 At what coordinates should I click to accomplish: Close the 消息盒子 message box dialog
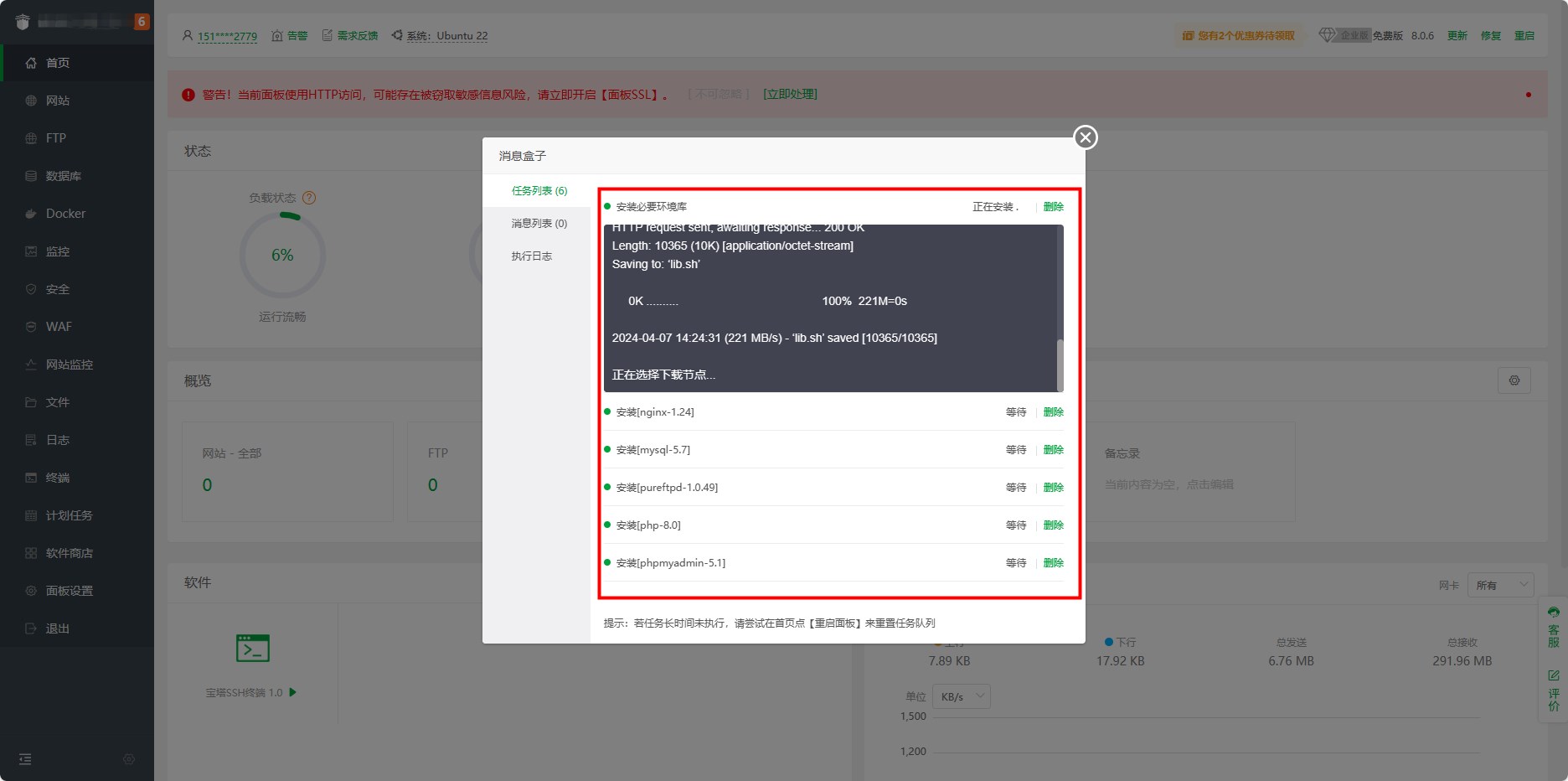(1086, 137)
